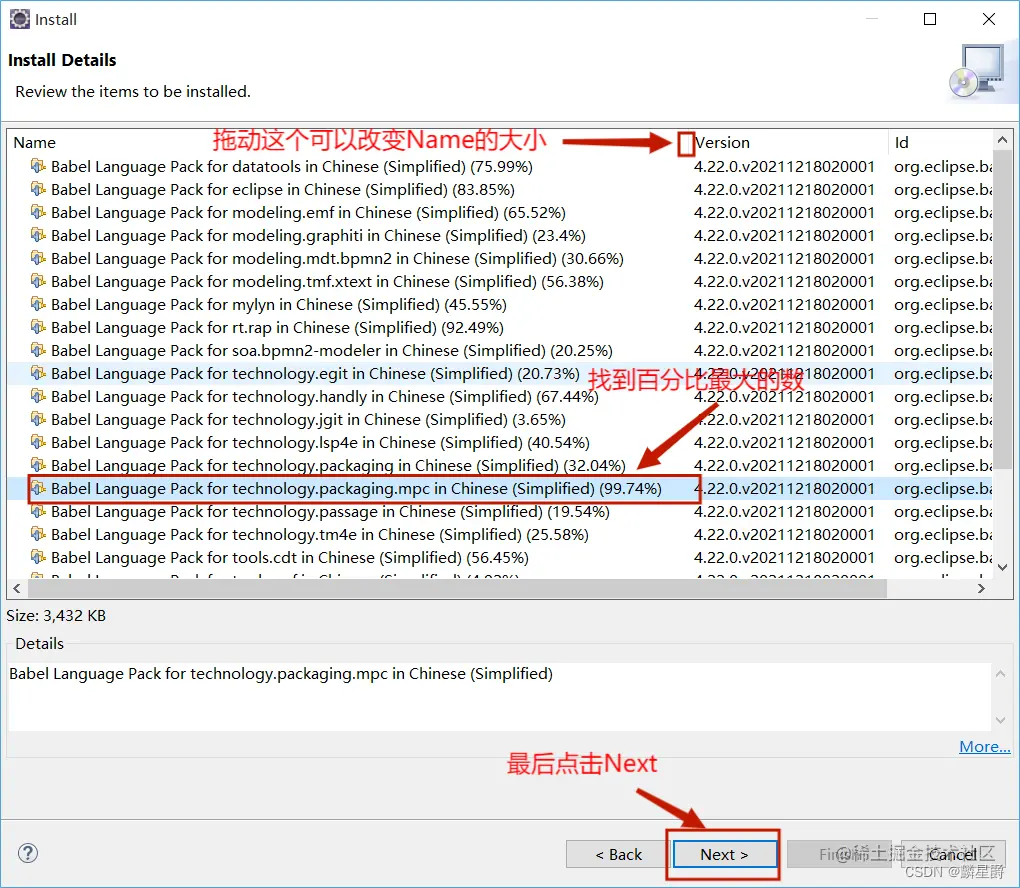Click the plugin icon beside the rt.rap language pack
Image resolution: width=1020 pixels, height=888 pixels.
pyautogui.click(x=38, y=327)
